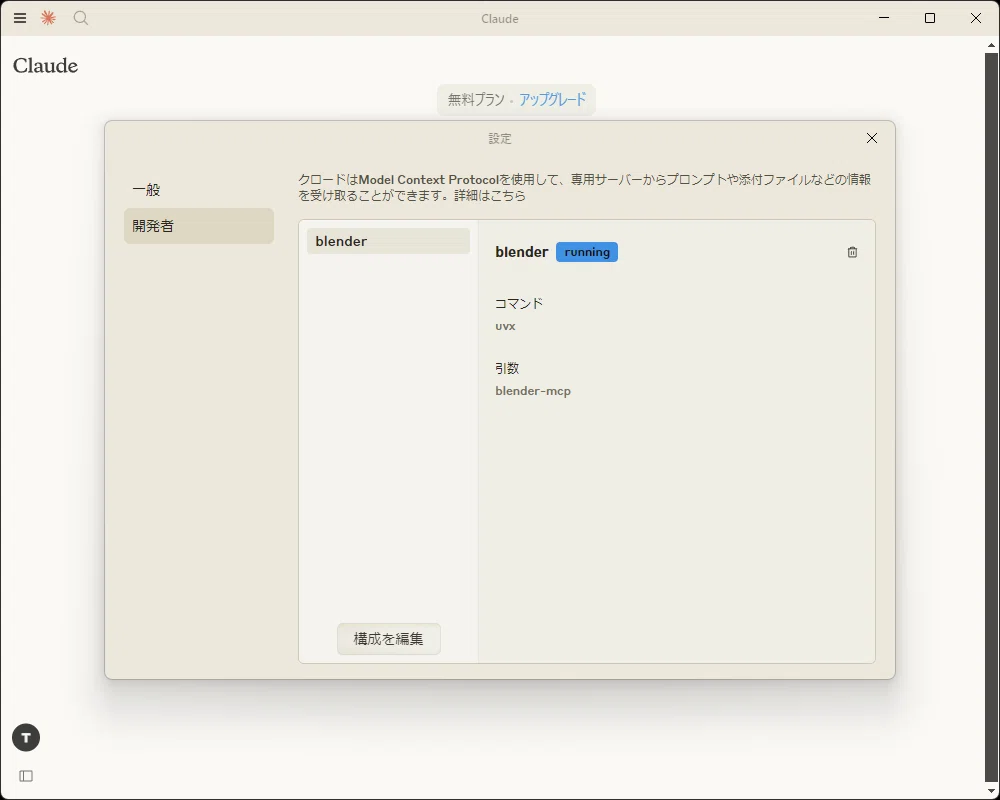1000x800 pixels.
Task: Delete blender server via trash icon
Action: pyautogui.click(x=852, y=252)
